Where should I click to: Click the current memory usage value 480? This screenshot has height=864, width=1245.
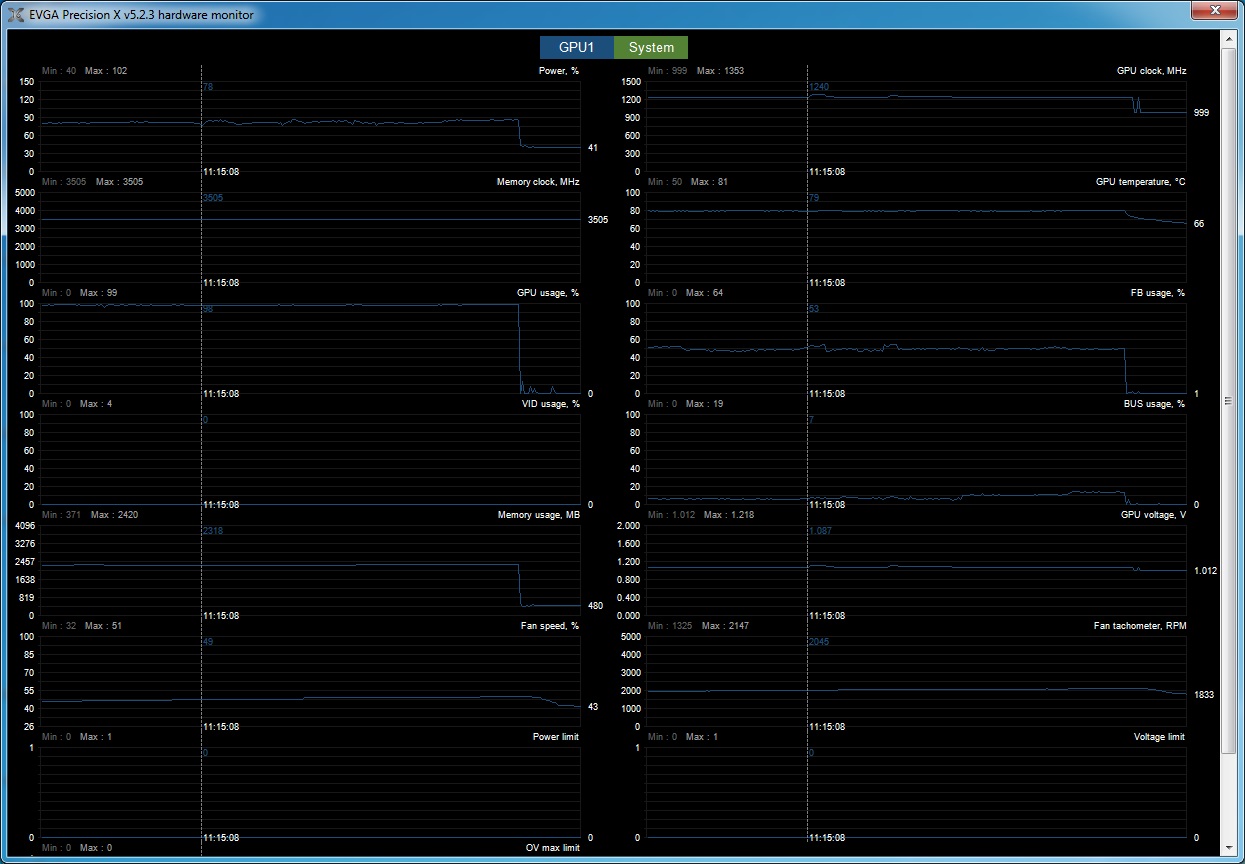point(595,606)
